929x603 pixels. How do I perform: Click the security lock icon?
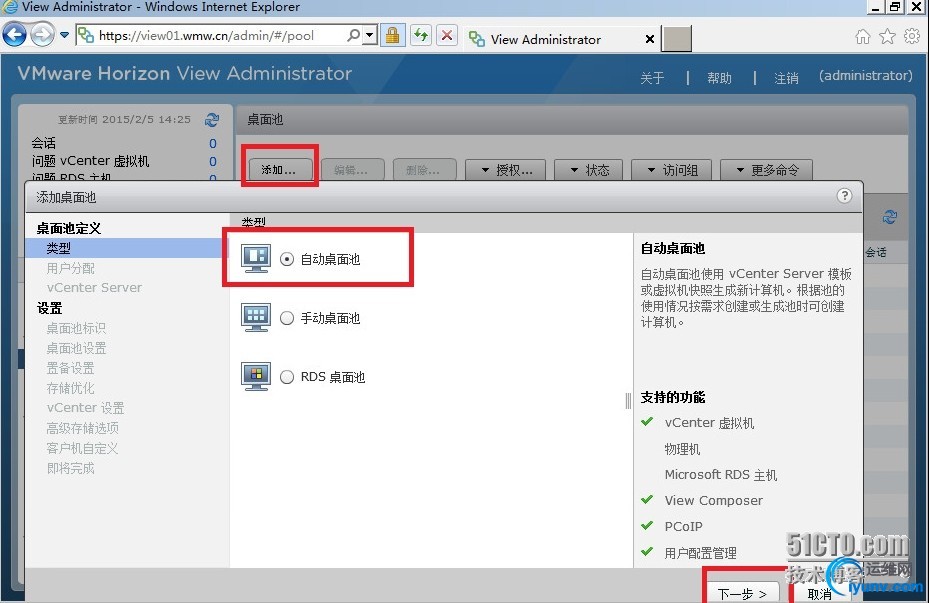point(392,36)
